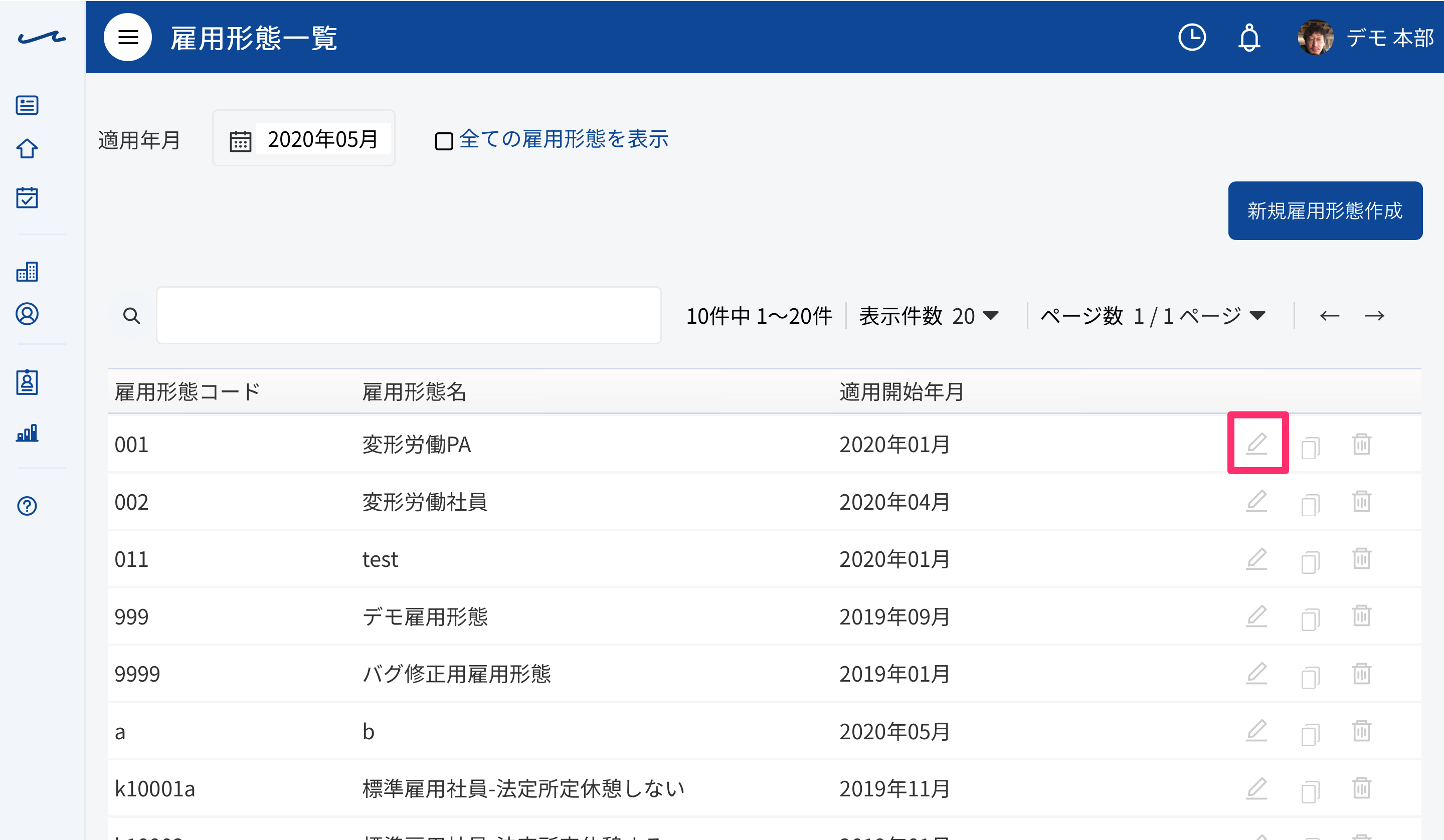Click the 2019年09月 date cell
Screen dimensions: 1444x840
(x=894, y=616)
